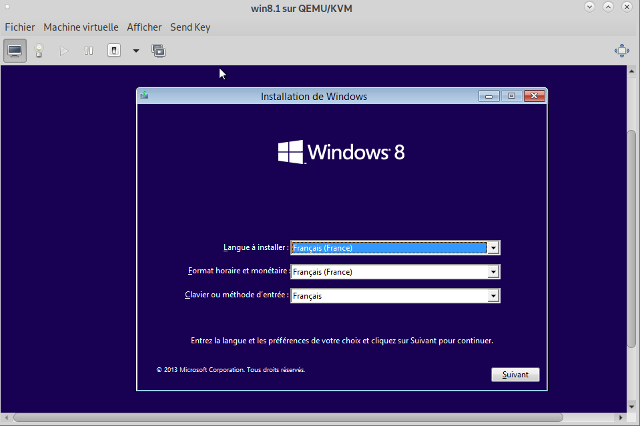
Task: Maximize the QEMU/KVM window
Action: click(608, 7)
